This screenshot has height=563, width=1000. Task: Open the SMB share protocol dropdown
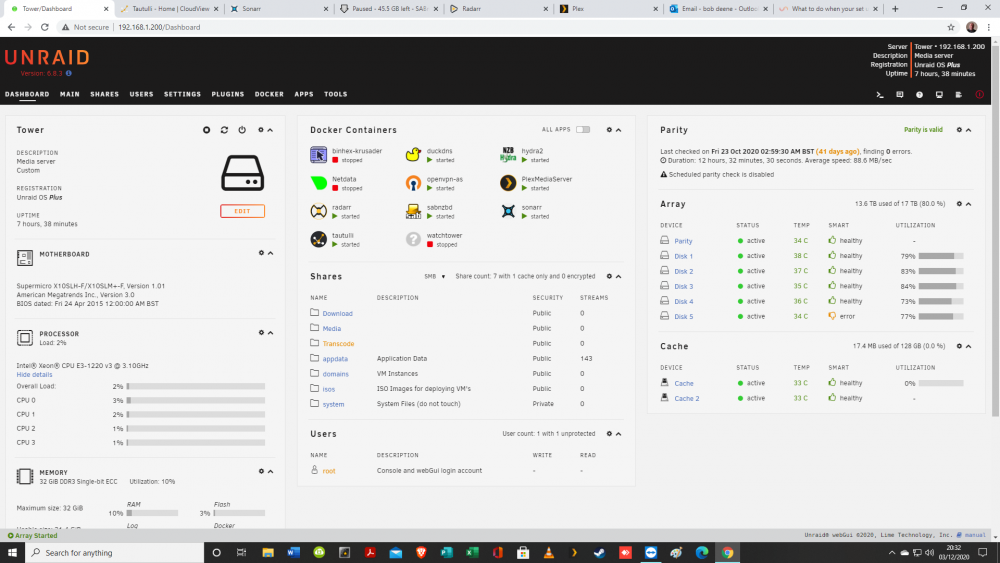pyautogui.click(x=435, y=277)
